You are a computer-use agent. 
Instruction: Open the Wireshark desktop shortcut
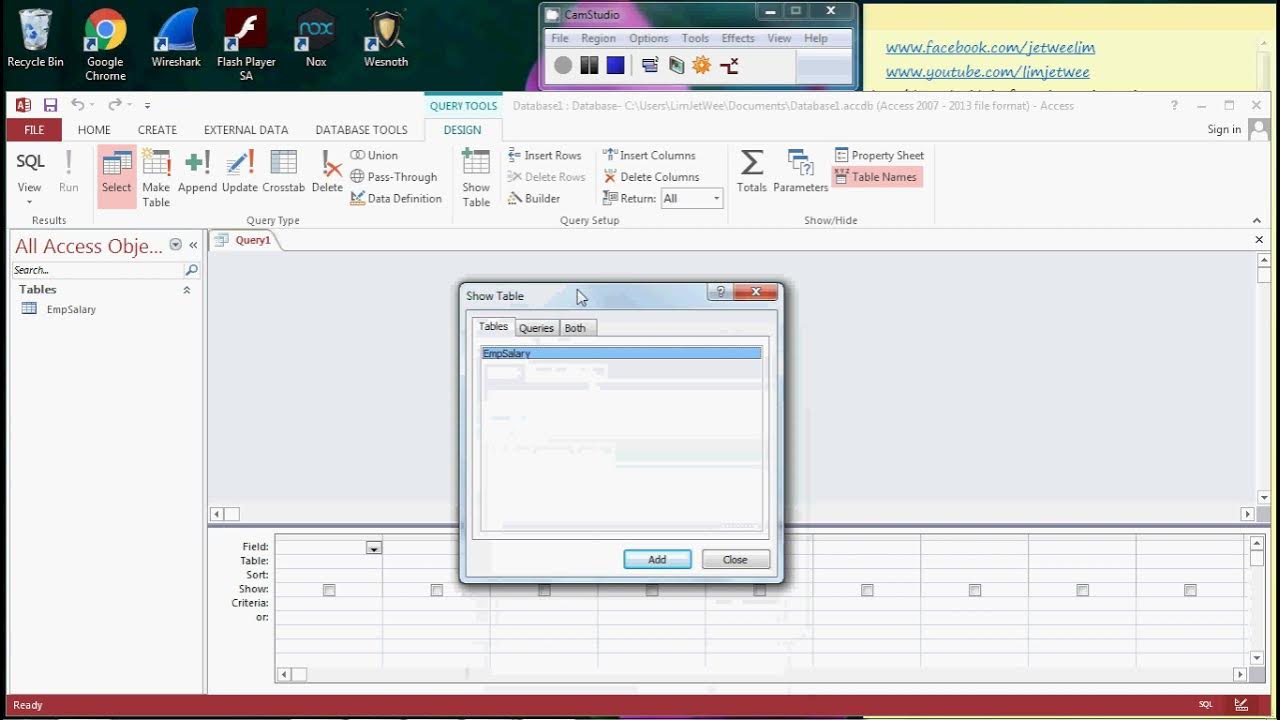(176, 38)
